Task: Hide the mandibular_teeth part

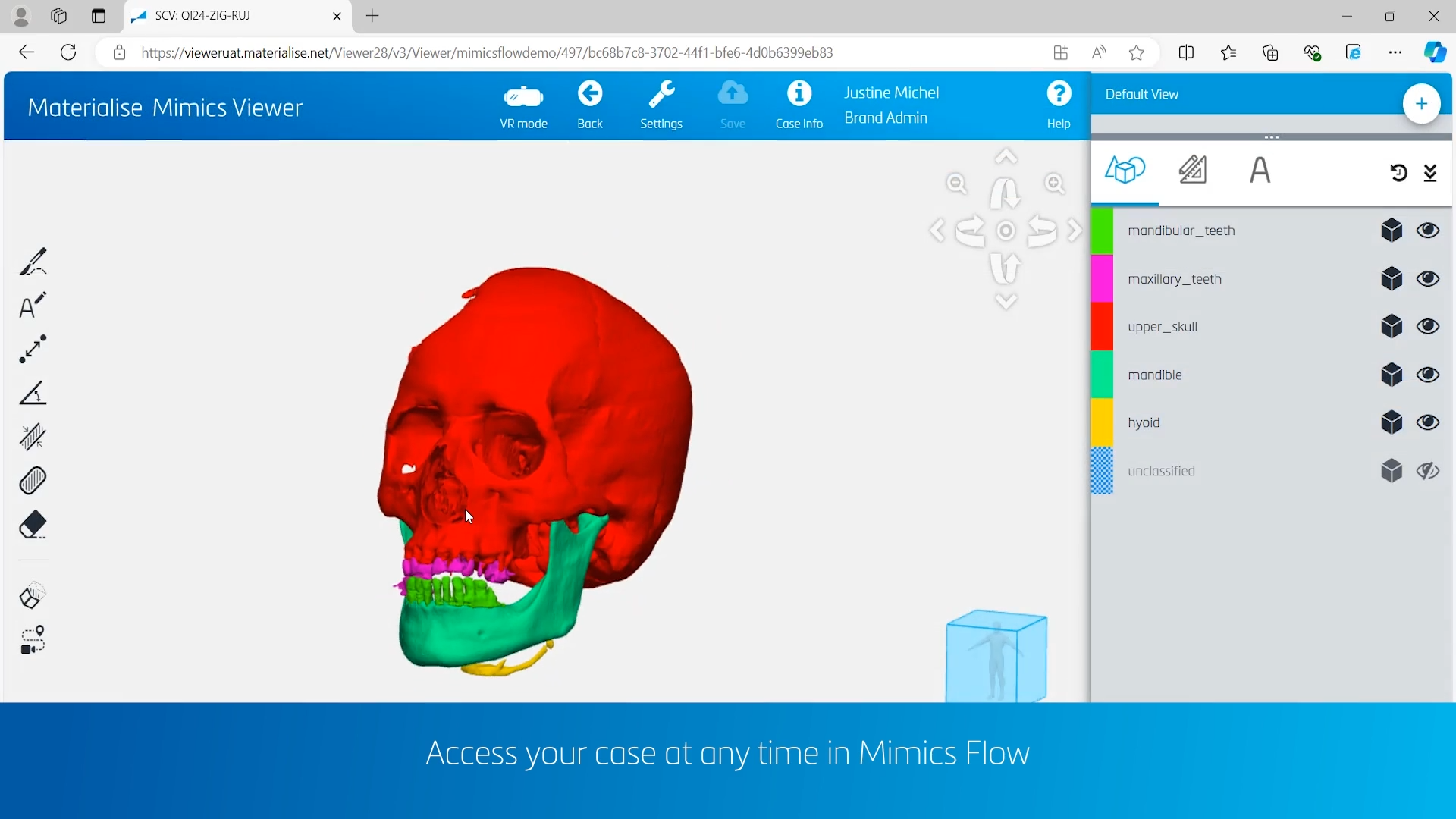Action: [1428, 231]
